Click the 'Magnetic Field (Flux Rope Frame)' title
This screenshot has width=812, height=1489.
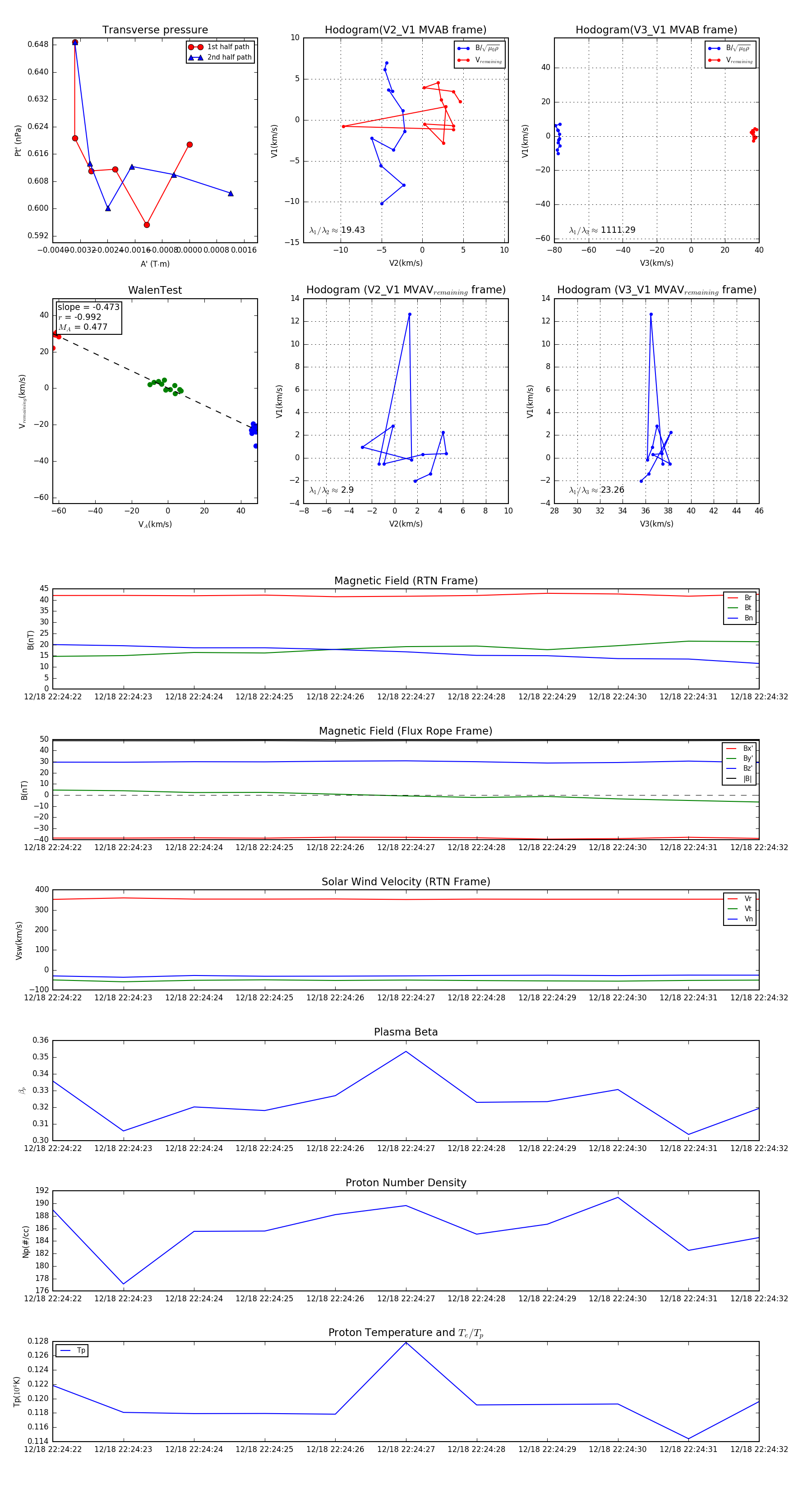tap(405, 731)
